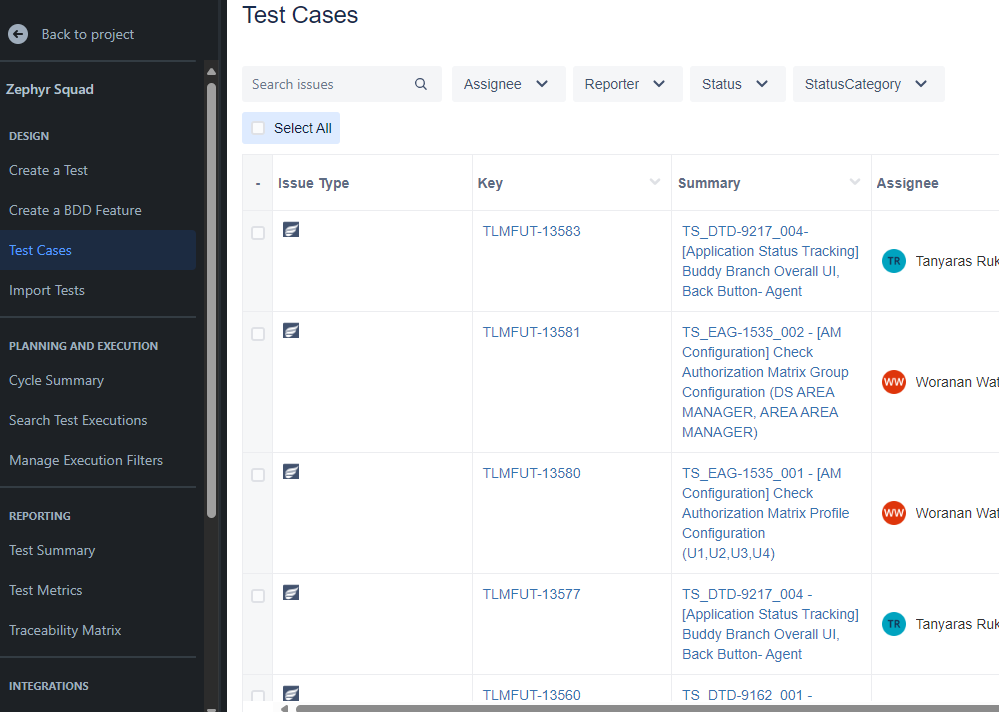The image size is (999, 712).
Task: Check the Select All checkbox
Action: coord(259,128)
